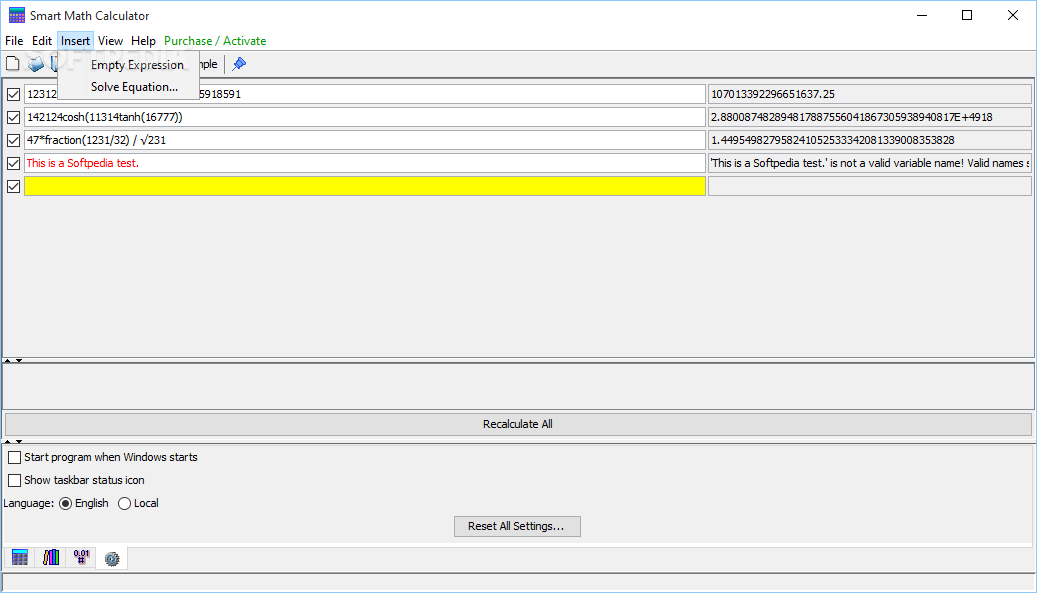Click the Smart Math Calculator title bar icon
Image resolution: width=1037 pixels, height=593 pixels.
17,15
